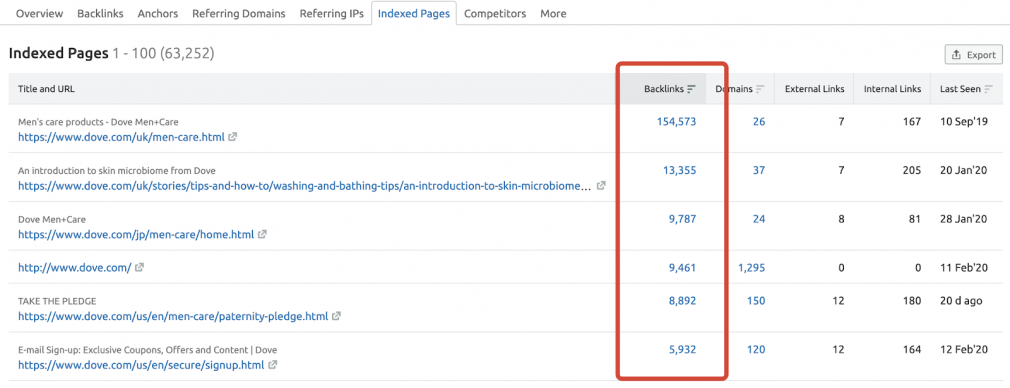Click the 1,295 domains value

coord(751,267)
